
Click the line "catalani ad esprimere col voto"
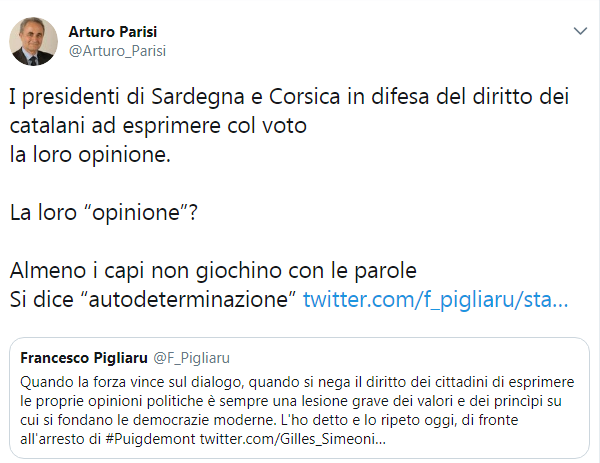[x=158, y=126]
